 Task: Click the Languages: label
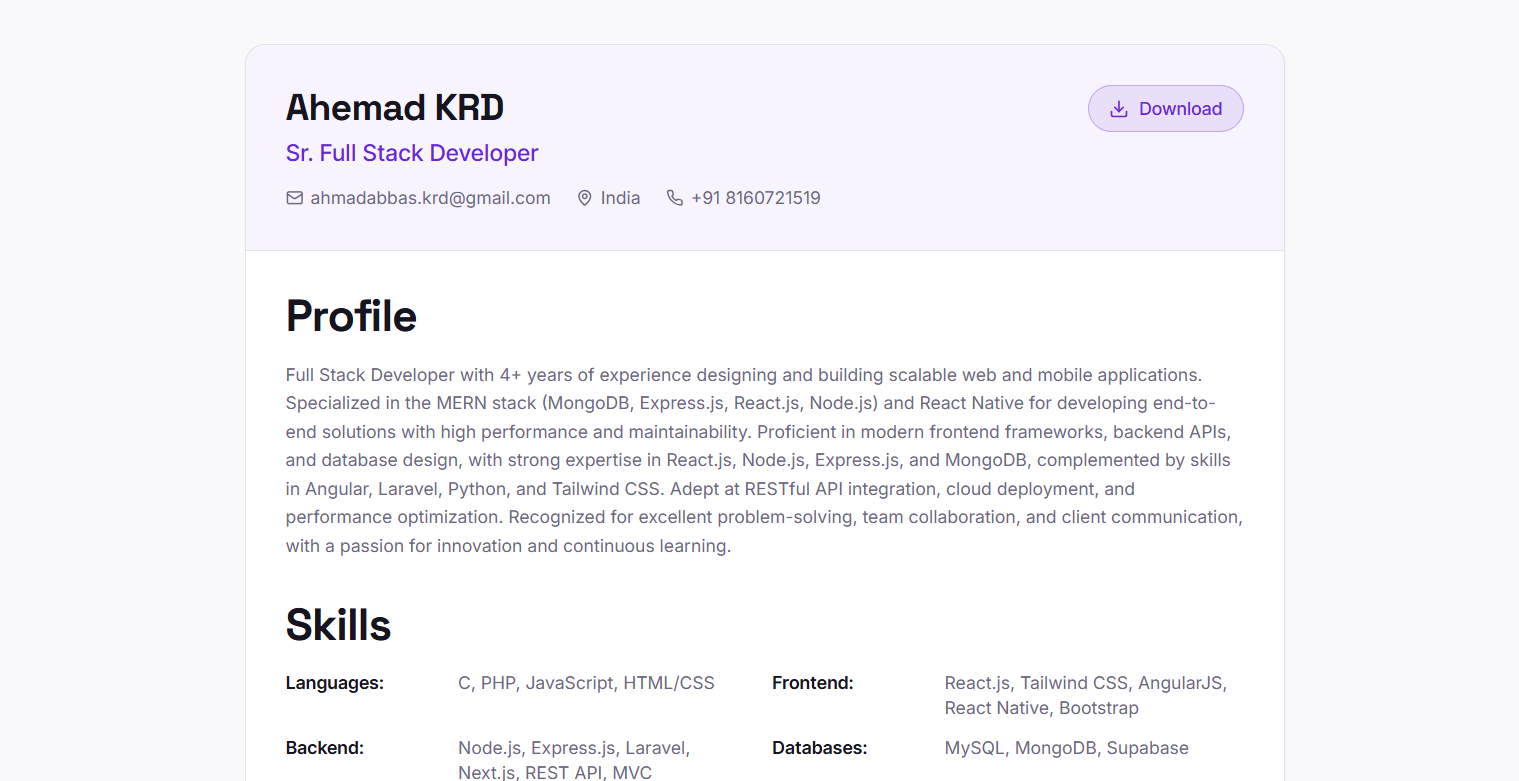pyautogui.click(x=335, y=683)
